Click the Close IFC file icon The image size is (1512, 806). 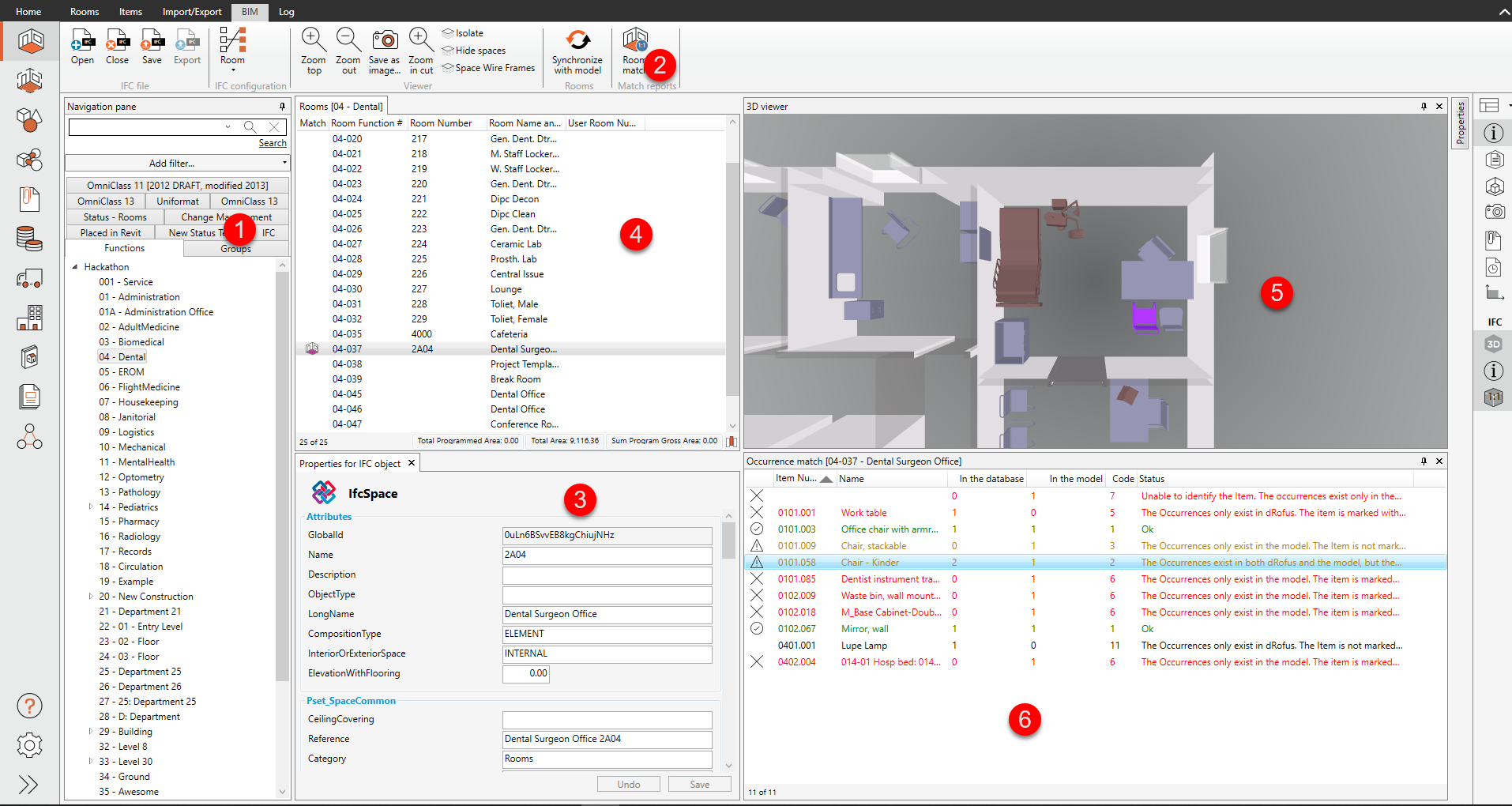(x=117, y=42)
